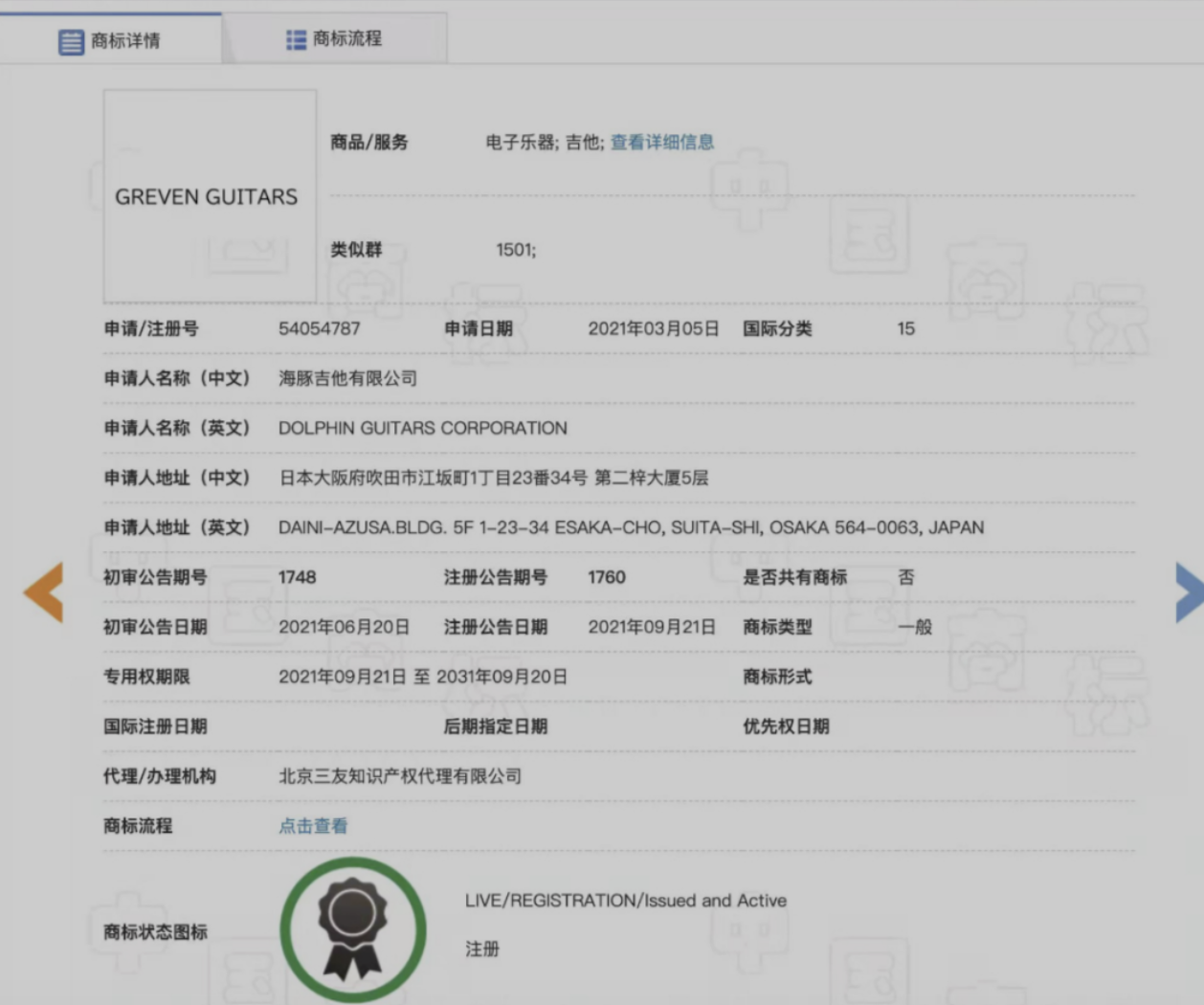
Task: Click the 国际注册日期 field label
Action: [155, 727]
